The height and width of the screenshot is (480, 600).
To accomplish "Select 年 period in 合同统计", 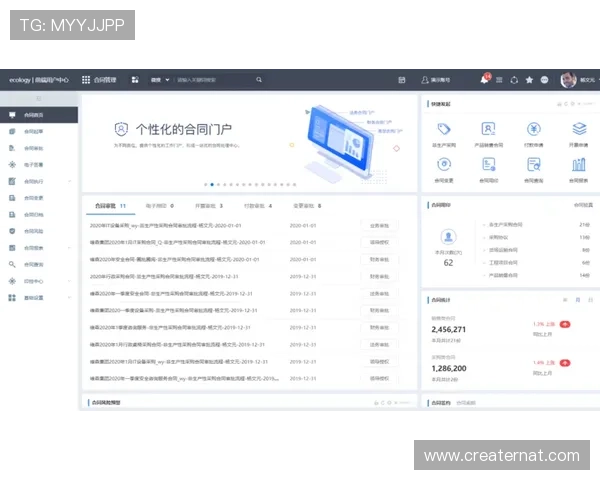I will [x=565, y=300].
